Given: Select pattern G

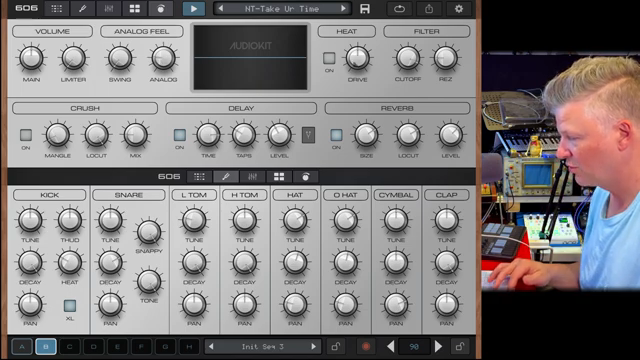Looking at the screenshot, I should pos(165,347).
